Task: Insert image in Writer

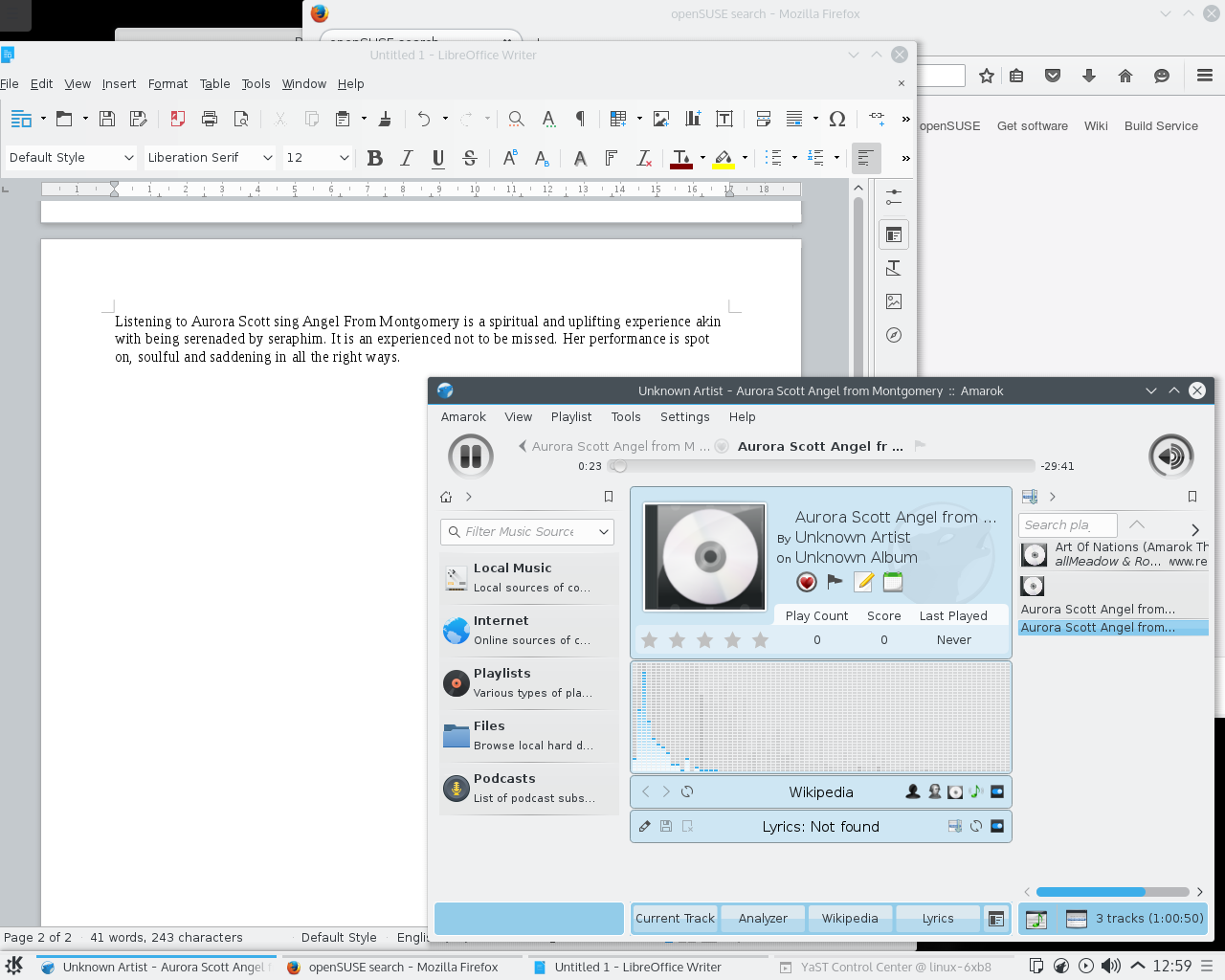Action: [x=661, y=119]
